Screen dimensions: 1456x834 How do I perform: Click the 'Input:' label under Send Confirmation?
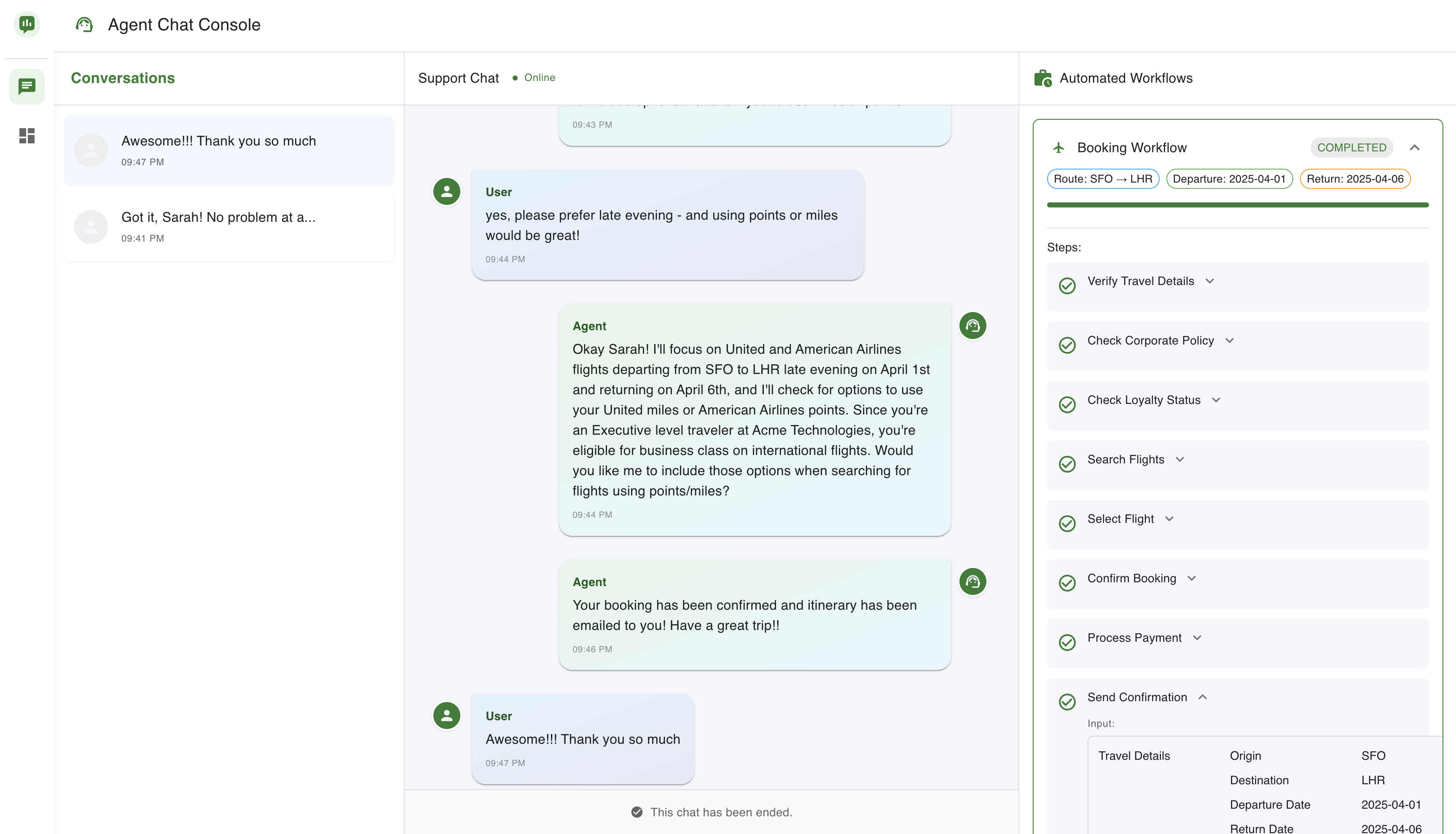(x=1101, y=724)
